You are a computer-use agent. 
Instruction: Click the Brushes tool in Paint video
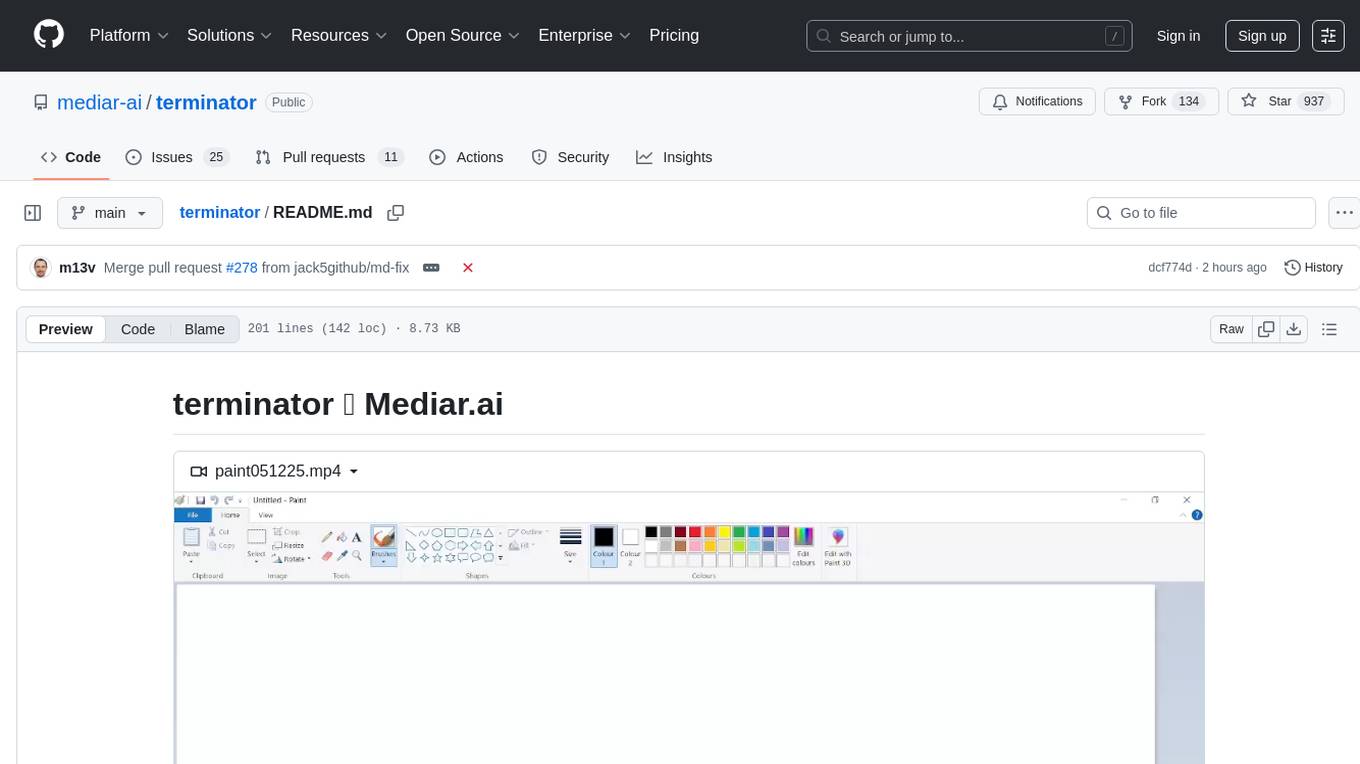[384, 544]
